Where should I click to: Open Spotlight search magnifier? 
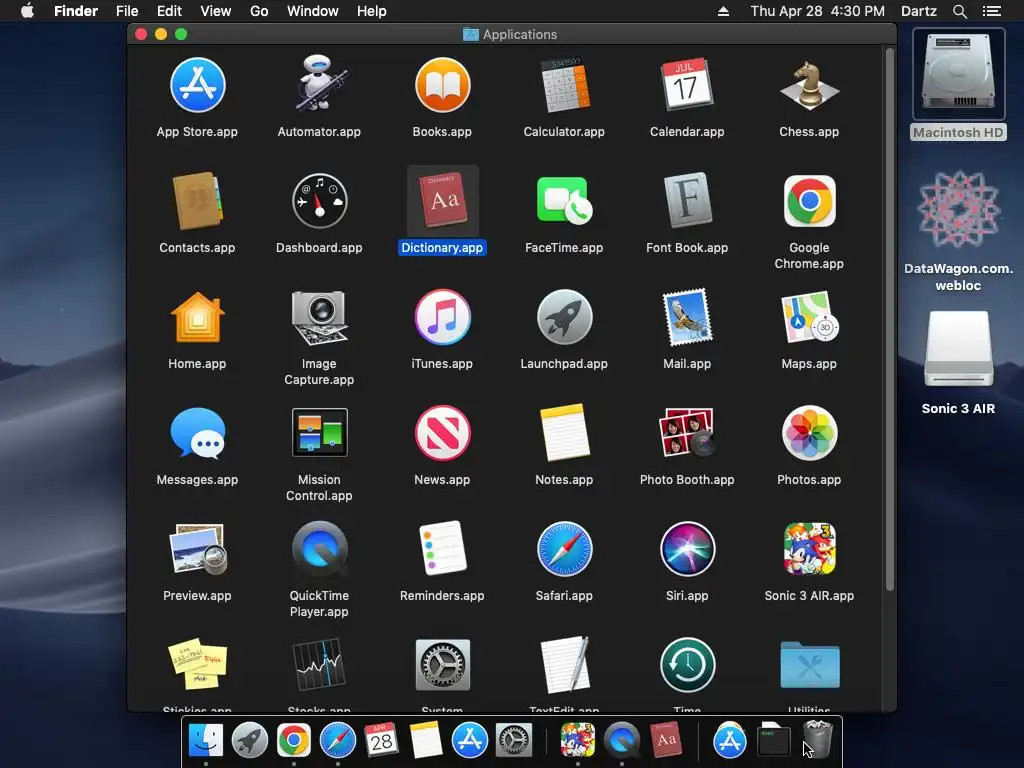959,11
